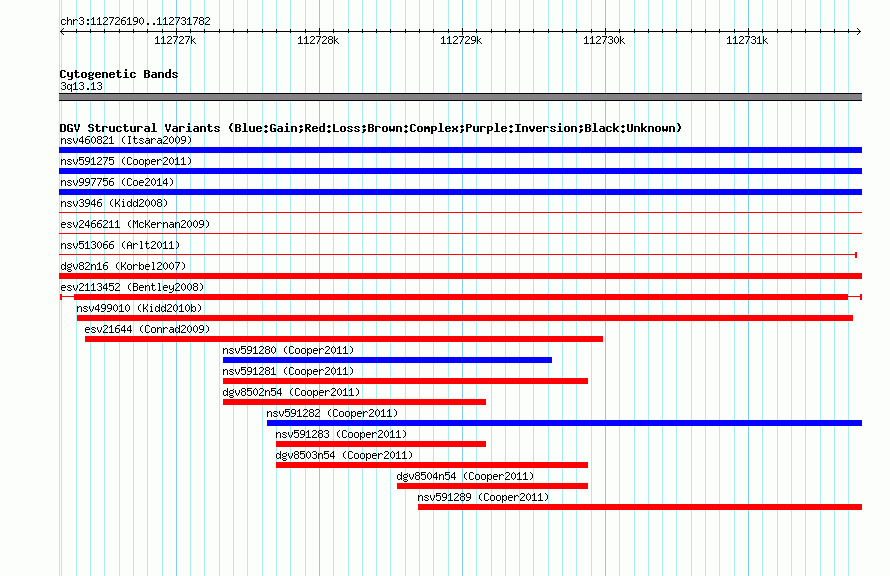Screen dimensions: 890x576
Task: Select the nsv591281 (Cooper2011) label
Action: [x=288, y=371]
